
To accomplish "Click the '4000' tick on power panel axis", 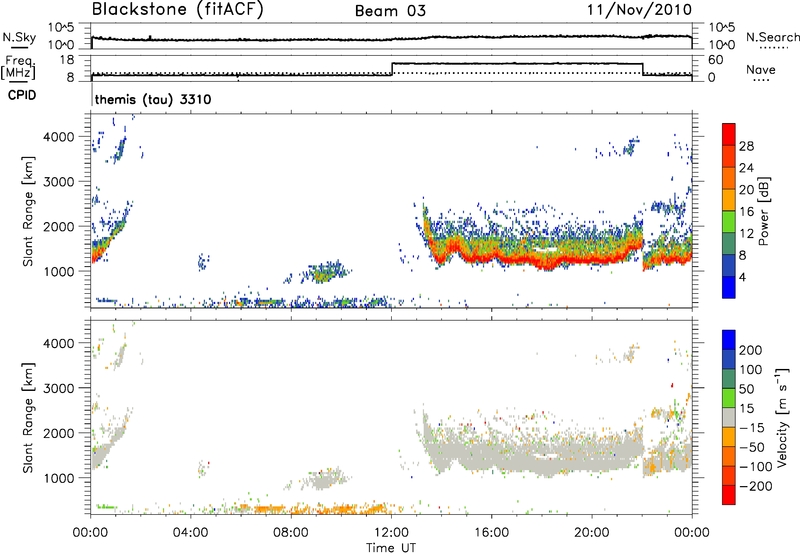I will (59, 137).
